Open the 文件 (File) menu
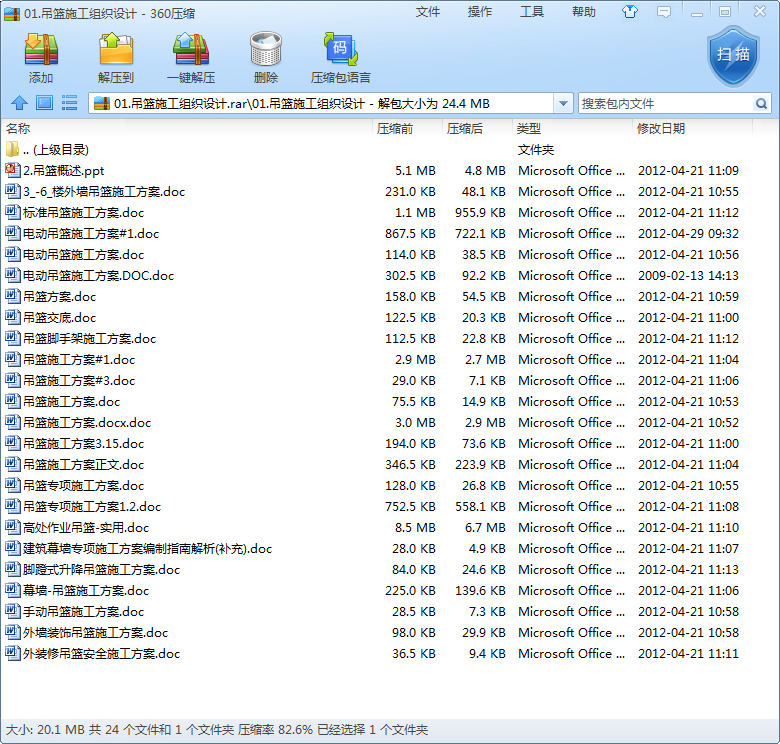This screenshot has height=744, width=780. [428, 12]
